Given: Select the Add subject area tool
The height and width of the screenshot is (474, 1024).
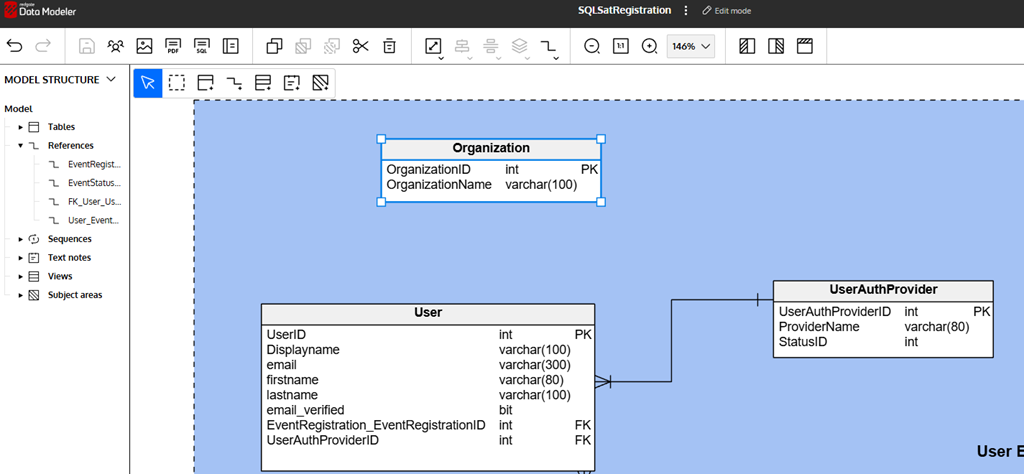Looking at the screenshot, I should [320, 83].
